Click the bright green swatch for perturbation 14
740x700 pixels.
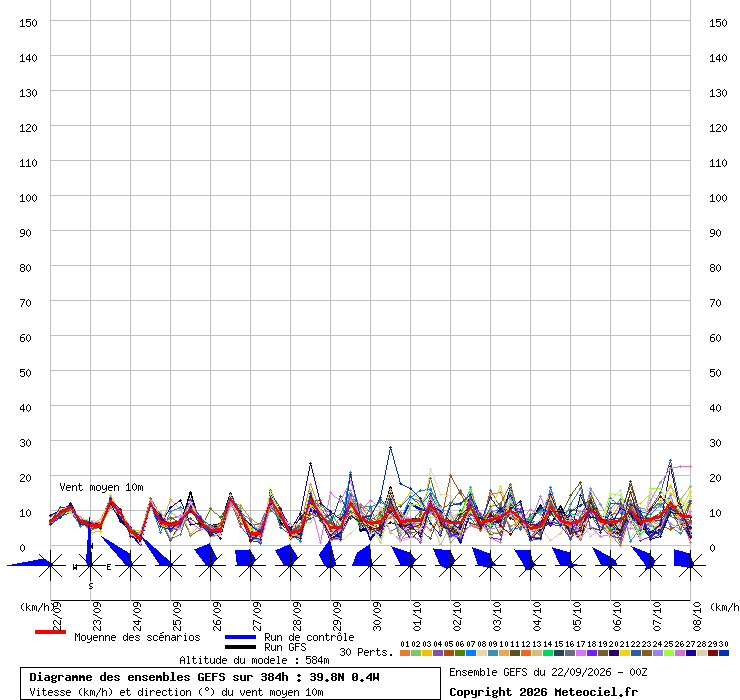(x=548, y=653)
